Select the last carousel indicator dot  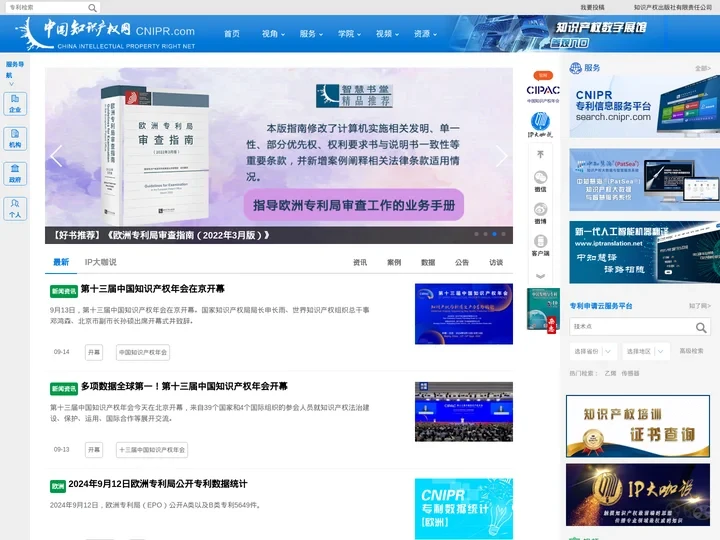[x=503, y=234]
